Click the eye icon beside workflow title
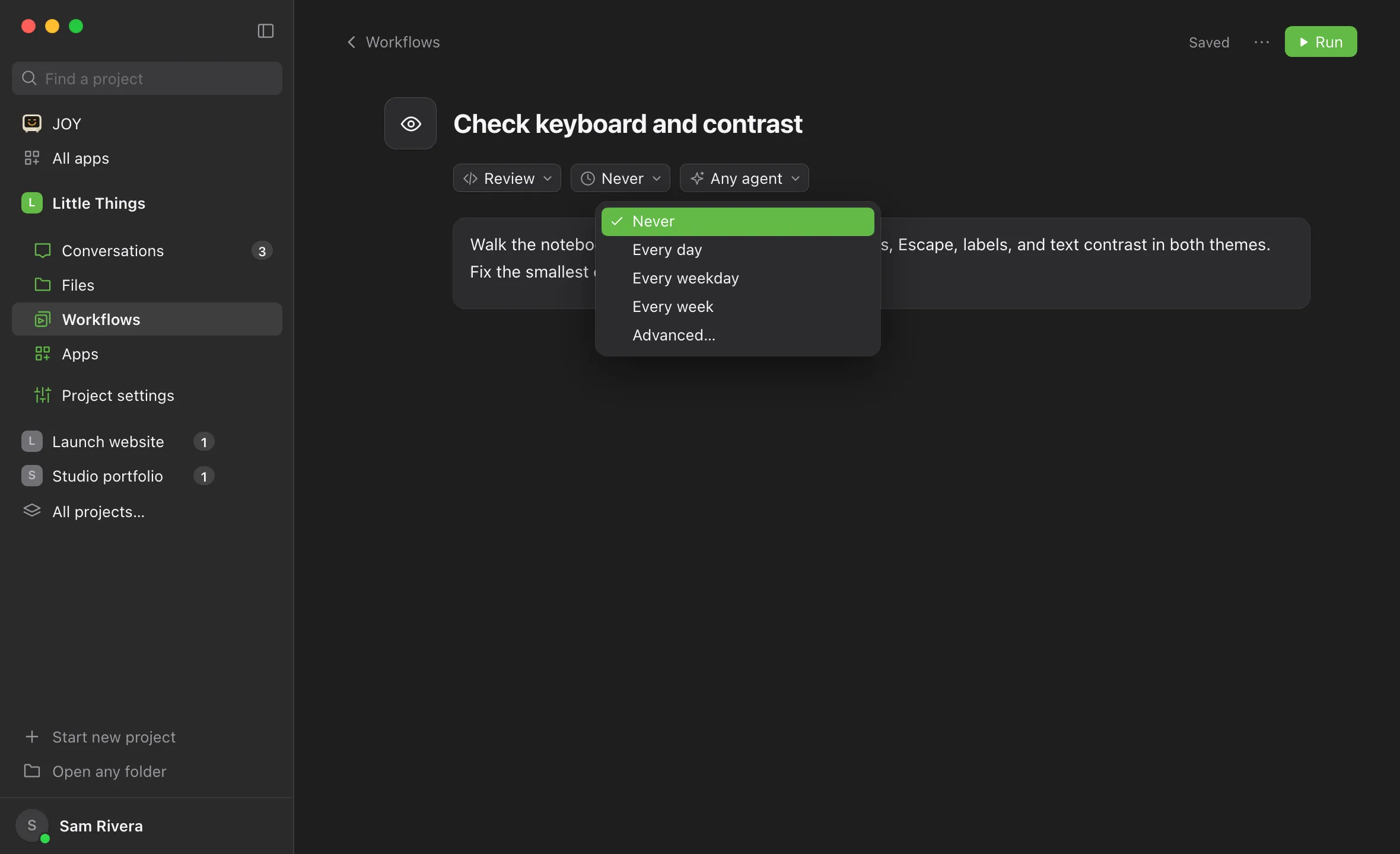1400x854 pixels. click(411, 123)
